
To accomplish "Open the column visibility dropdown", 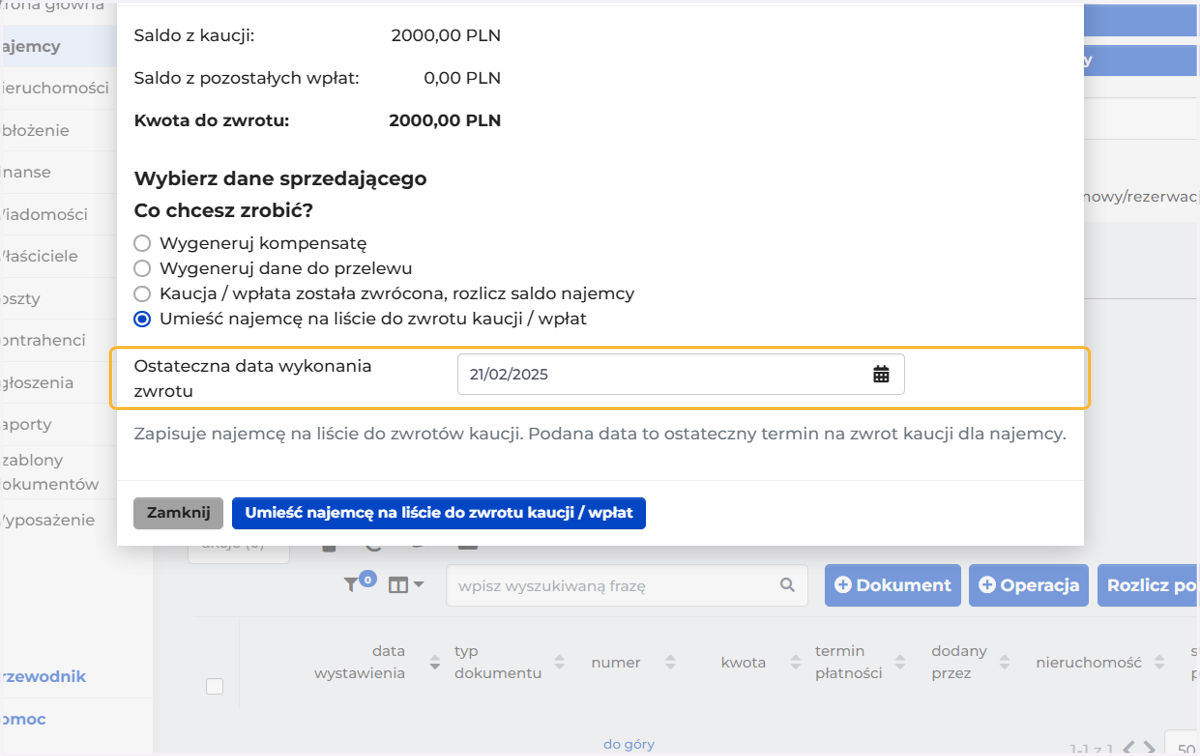I will tap(405, 585).
